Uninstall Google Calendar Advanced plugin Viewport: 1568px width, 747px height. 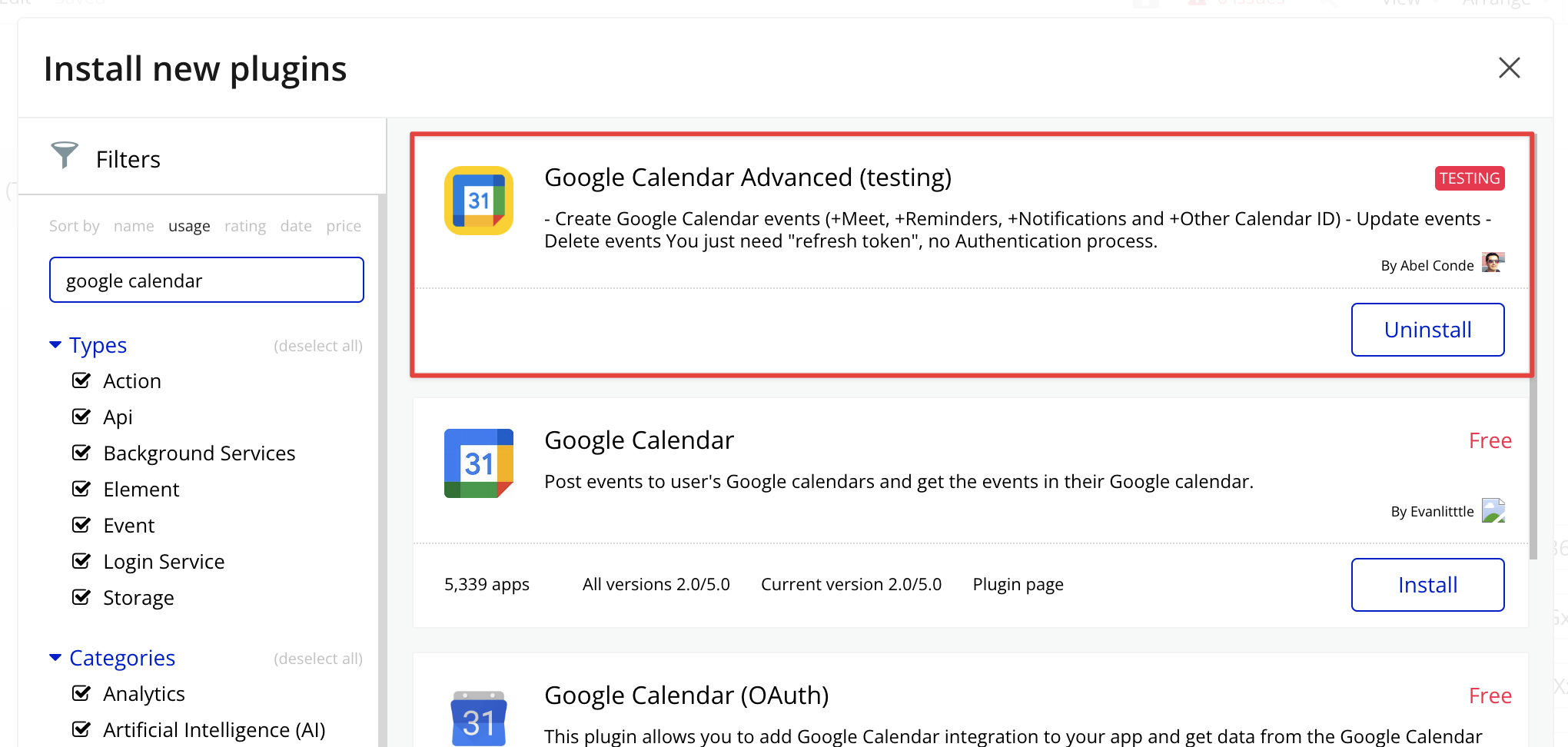(x=1427, y=330)
